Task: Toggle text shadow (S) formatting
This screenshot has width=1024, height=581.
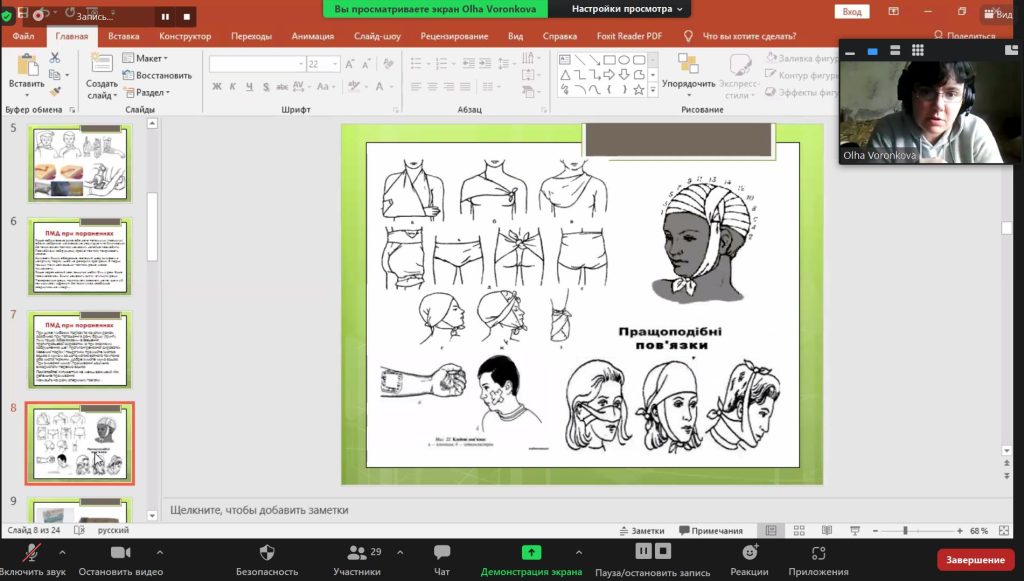Action: pos(266,86)
